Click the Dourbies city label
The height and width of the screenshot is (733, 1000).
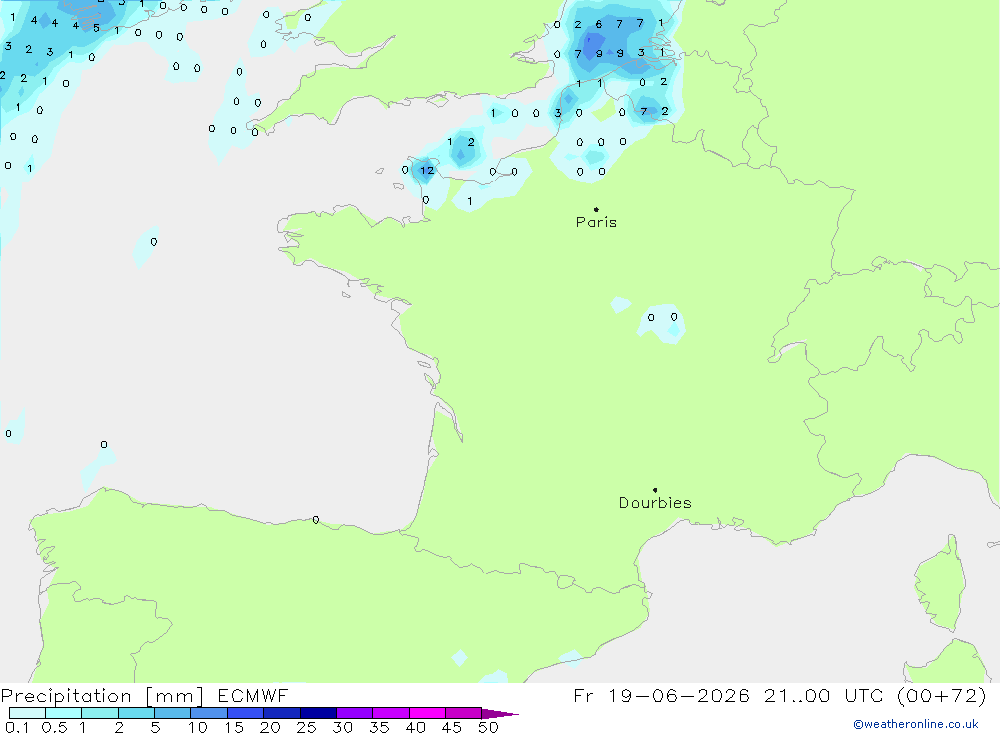[655, 503]
